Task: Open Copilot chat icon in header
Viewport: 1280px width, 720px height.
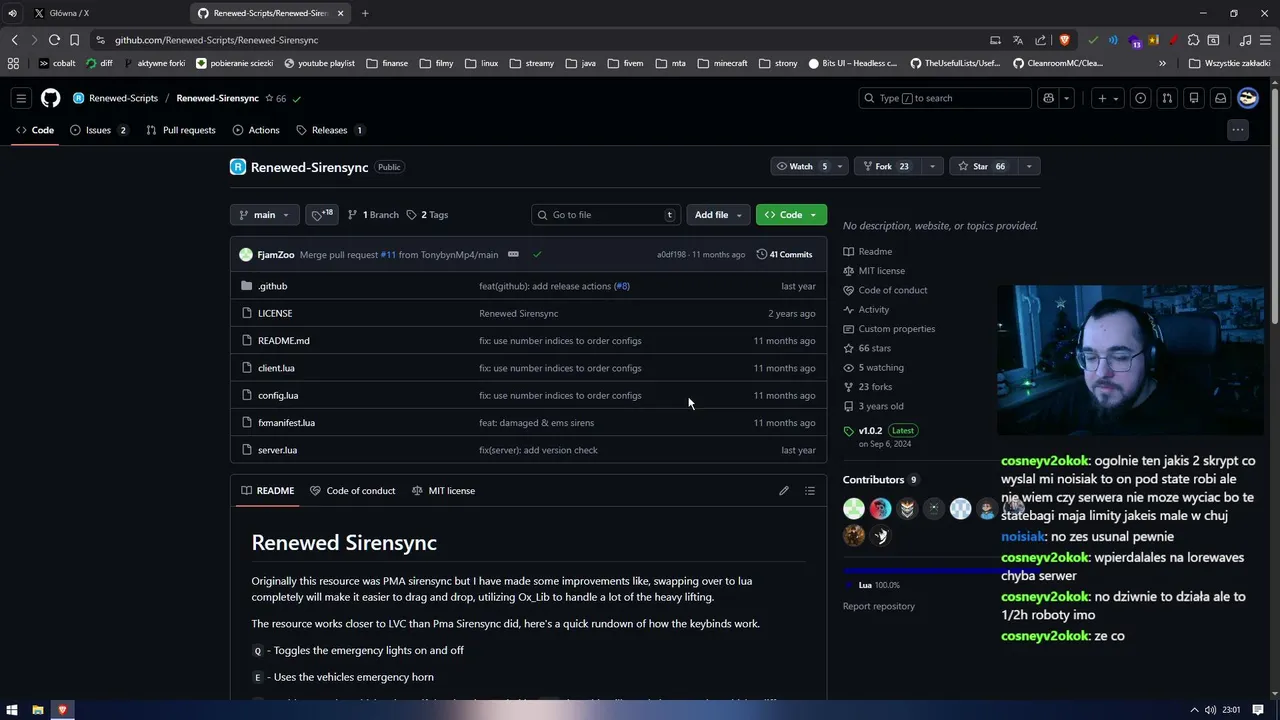Action: point(1048,98)
